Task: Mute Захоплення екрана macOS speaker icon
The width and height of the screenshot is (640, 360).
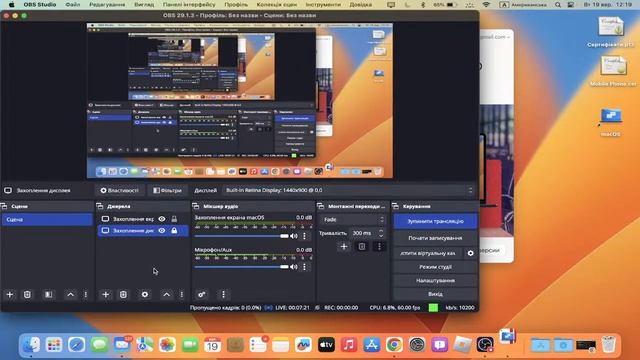Action: [294, 236]
